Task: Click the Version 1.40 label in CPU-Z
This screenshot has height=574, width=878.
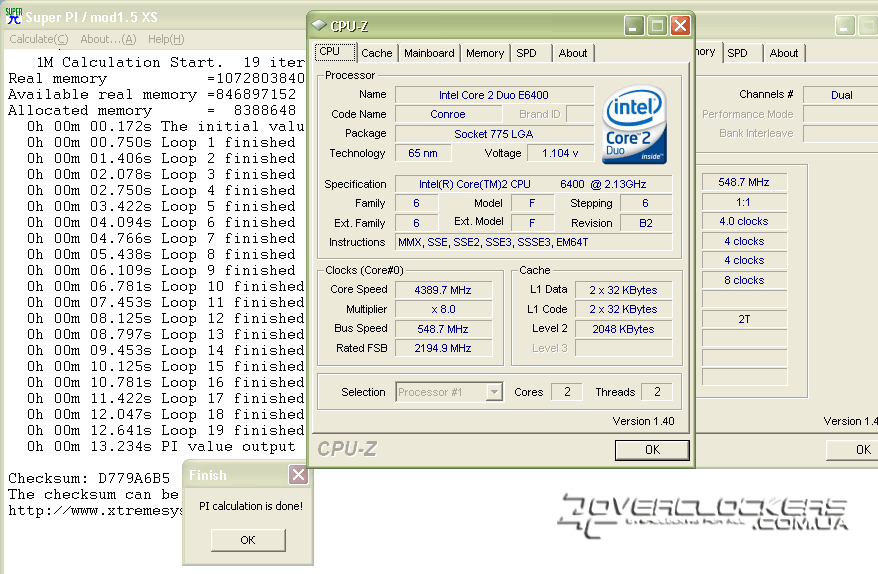Action: (643, 421)
